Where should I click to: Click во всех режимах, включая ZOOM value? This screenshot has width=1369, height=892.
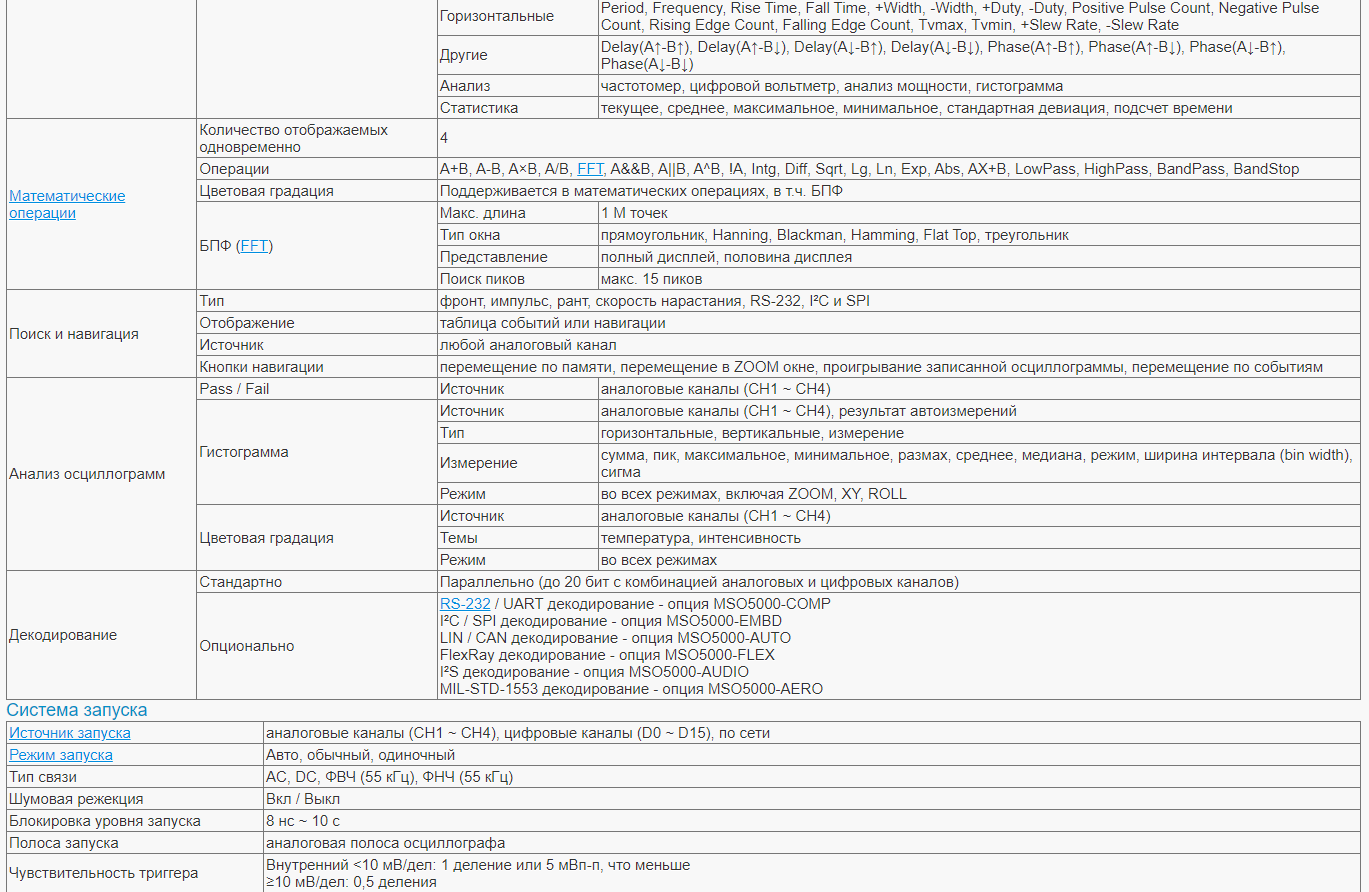(x=754, y=494)
